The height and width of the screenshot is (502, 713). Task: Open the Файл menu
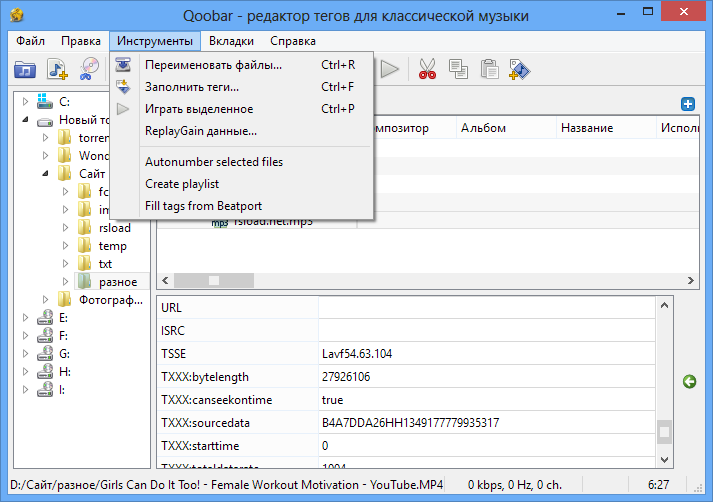[x=30, y=41]
